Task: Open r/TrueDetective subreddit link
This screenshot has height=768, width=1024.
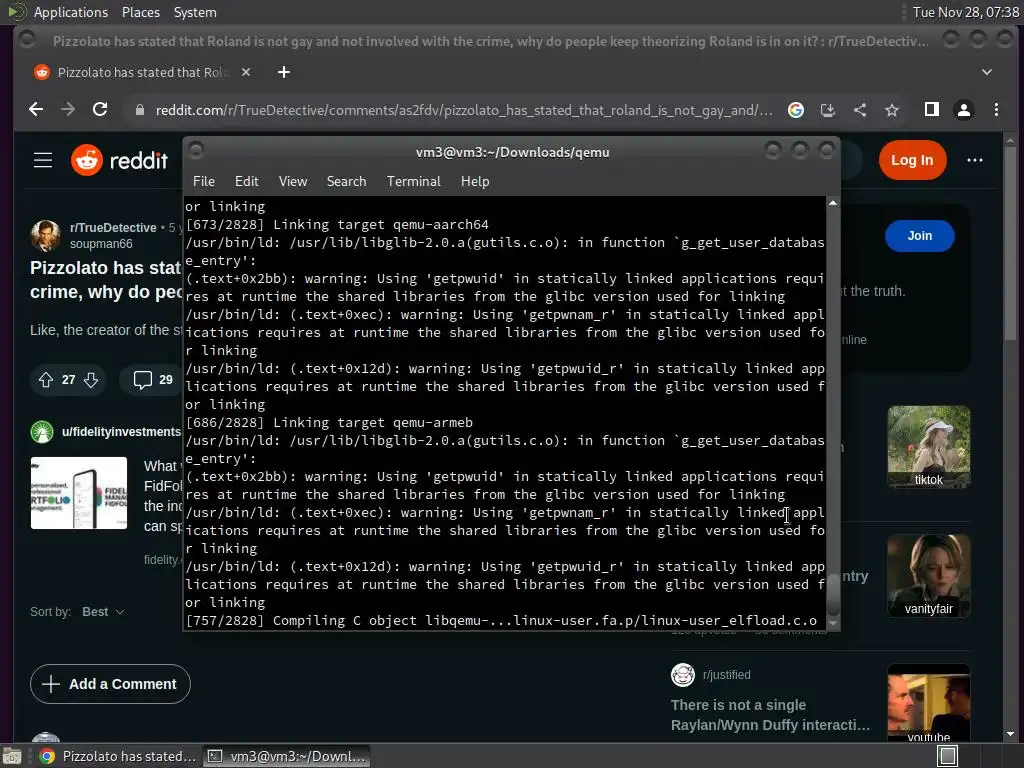Action: 113,228
